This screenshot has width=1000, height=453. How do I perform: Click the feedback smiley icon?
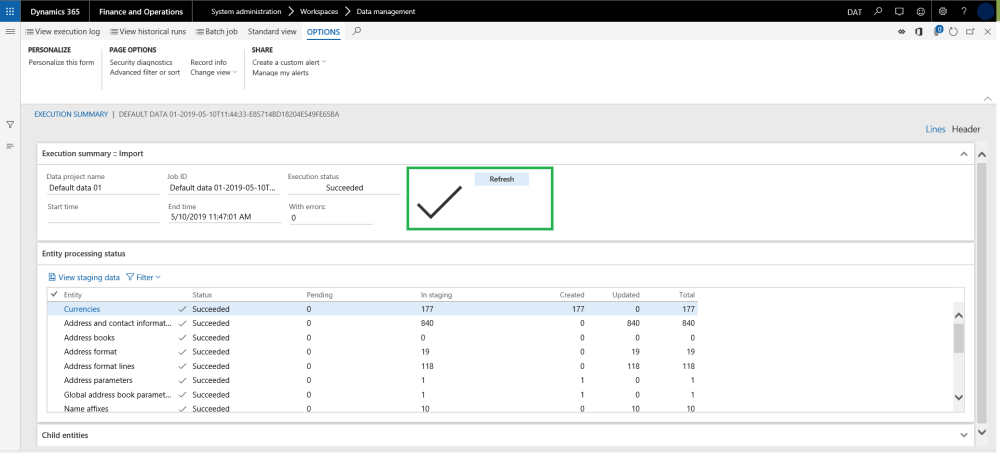[920, 11]
